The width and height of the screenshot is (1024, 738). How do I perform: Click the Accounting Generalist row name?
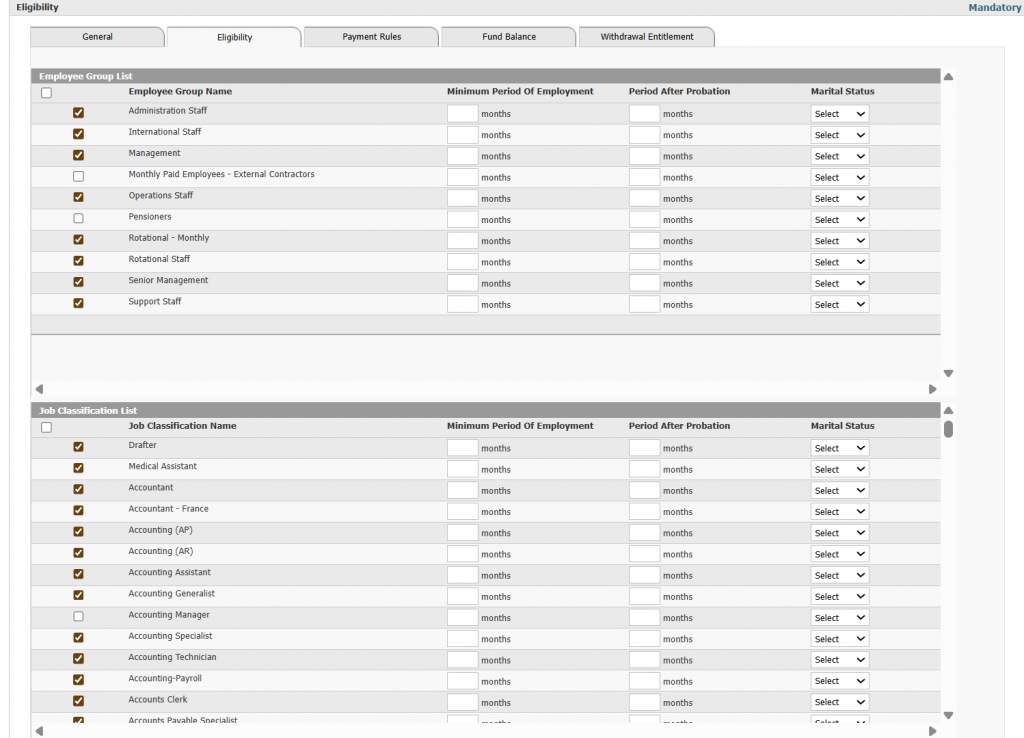click(x=171, y=594)
